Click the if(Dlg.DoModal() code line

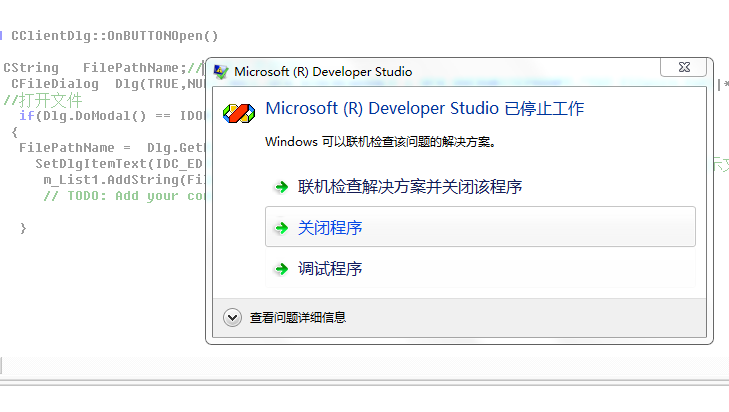[x=112, y=116]
